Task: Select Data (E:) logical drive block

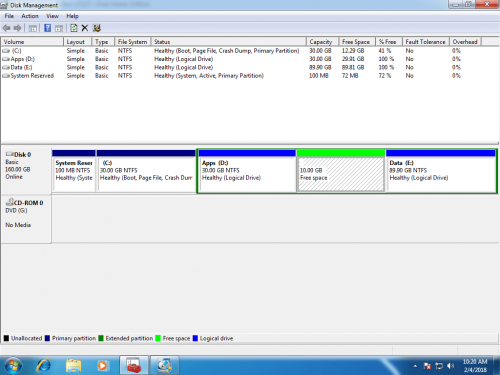Action: click(x=441, y=171)
